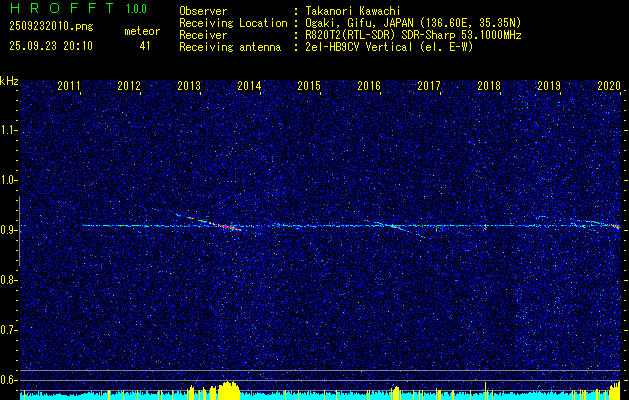Screen dimensions: 629x400
Task: Click time marker 2020
Action: 609,85
